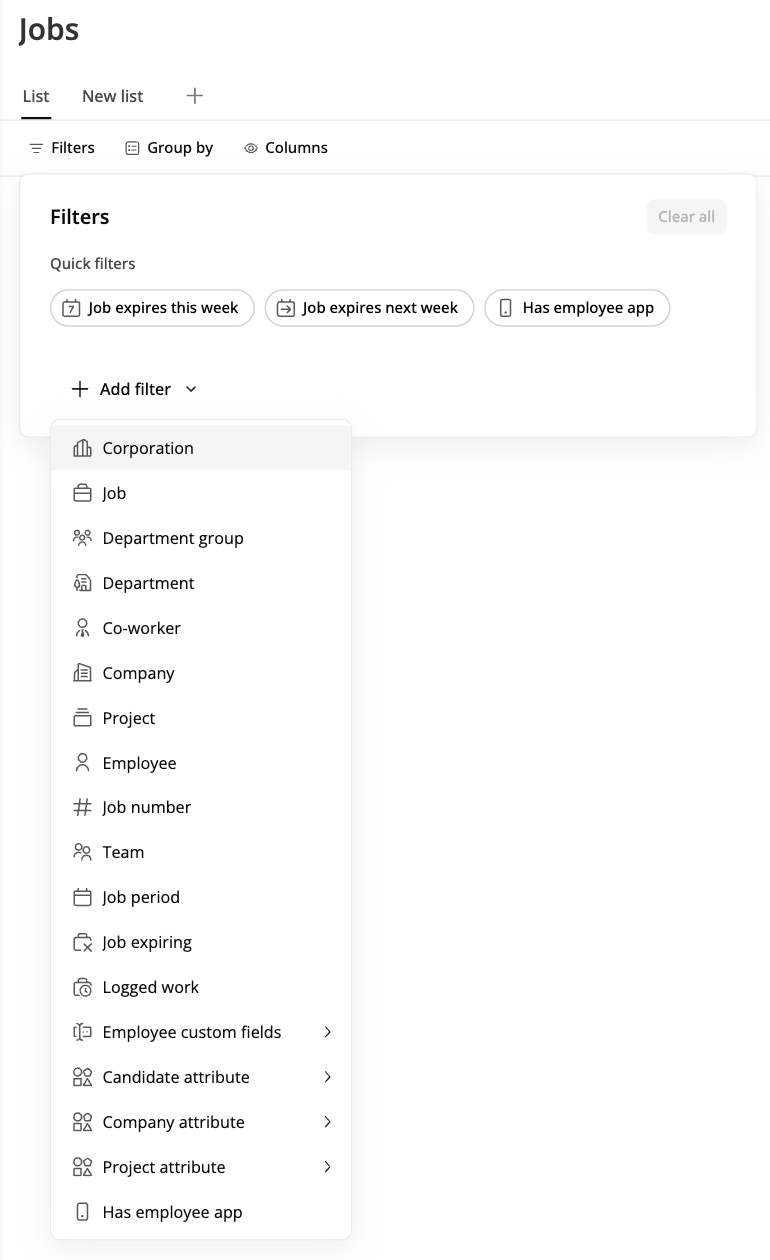Click the Department group people icon
770x1260 pixels.
82,538
